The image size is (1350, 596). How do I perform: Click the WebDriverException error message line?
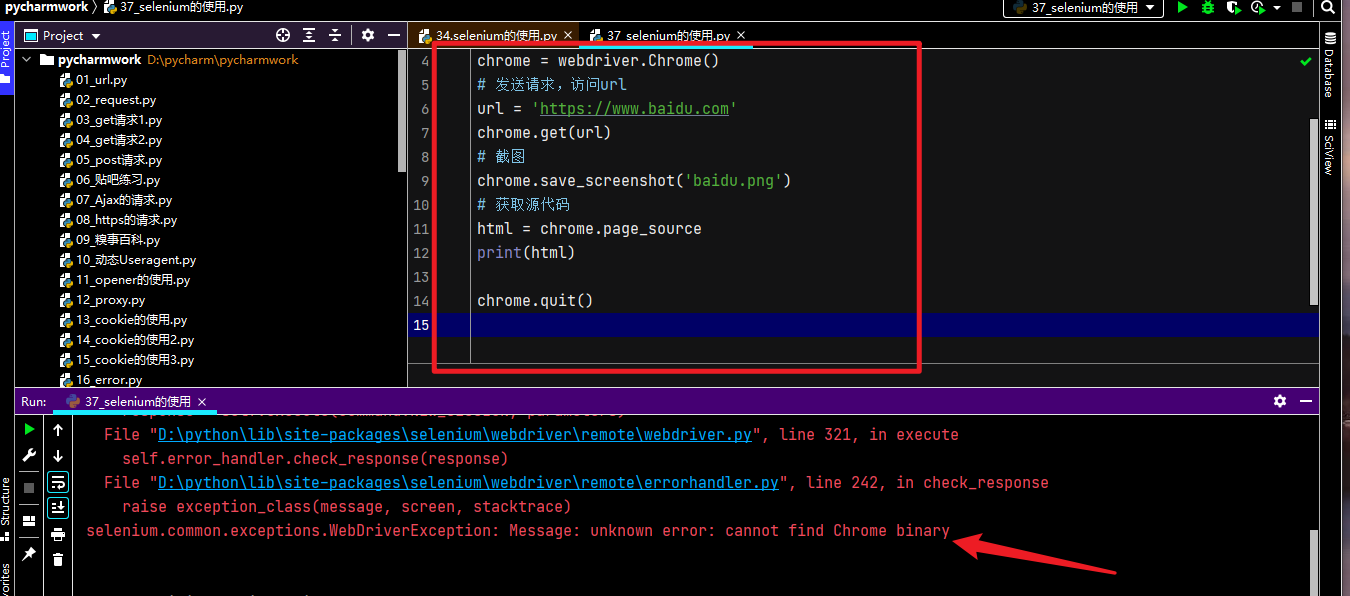tap(518, 531)
